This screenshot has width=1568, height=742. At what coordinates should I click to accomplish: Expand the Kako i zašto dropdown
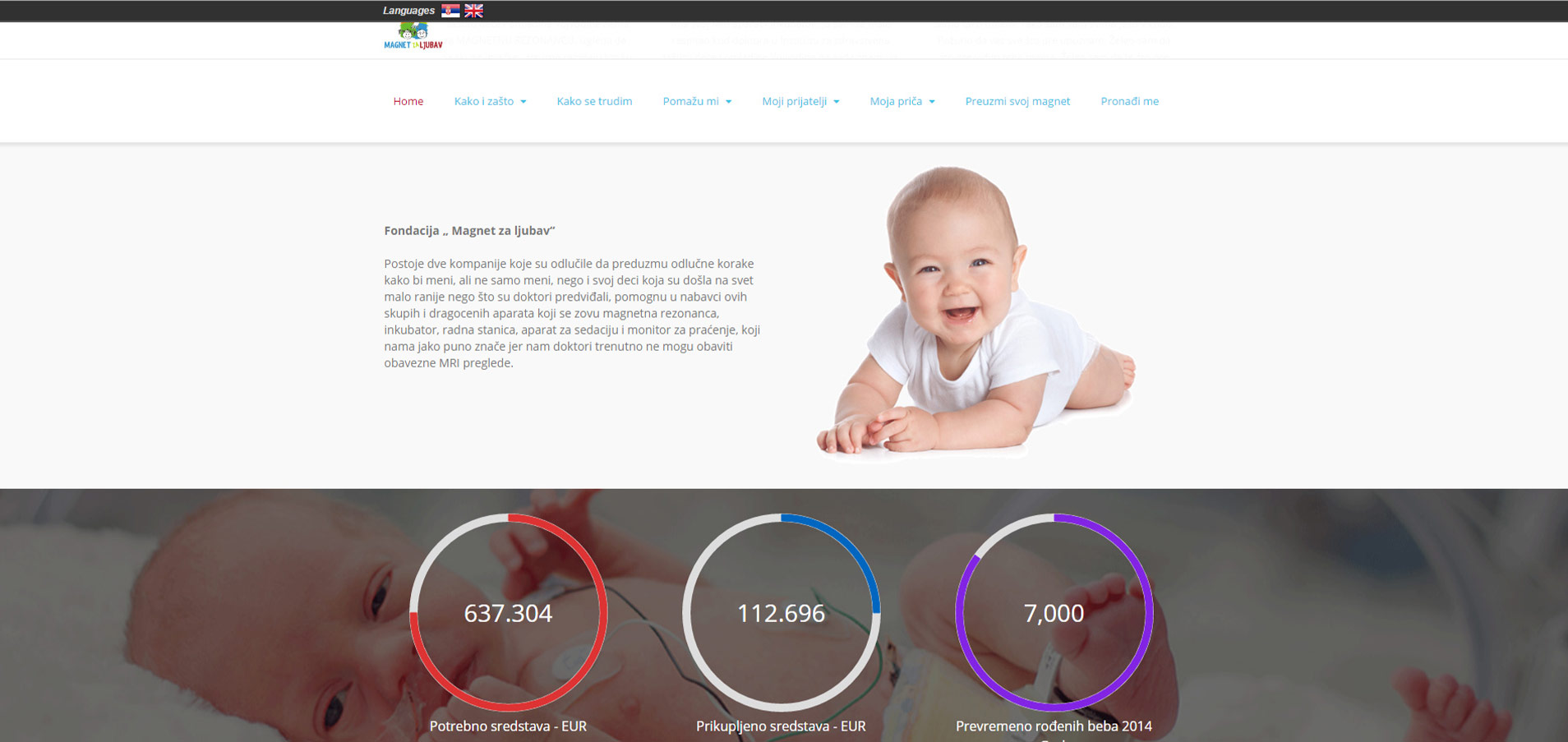[491, 101]
